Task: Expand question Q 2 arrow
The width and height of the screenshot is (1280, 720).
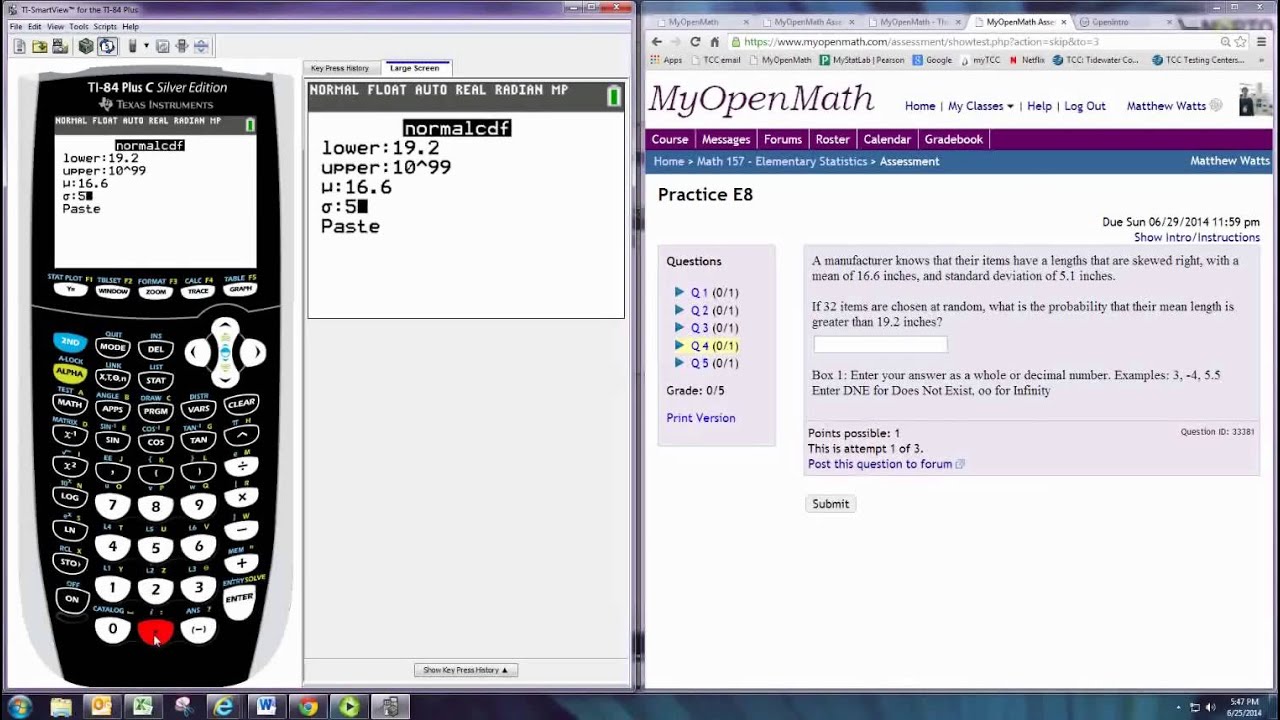Action: click(679, 310)
